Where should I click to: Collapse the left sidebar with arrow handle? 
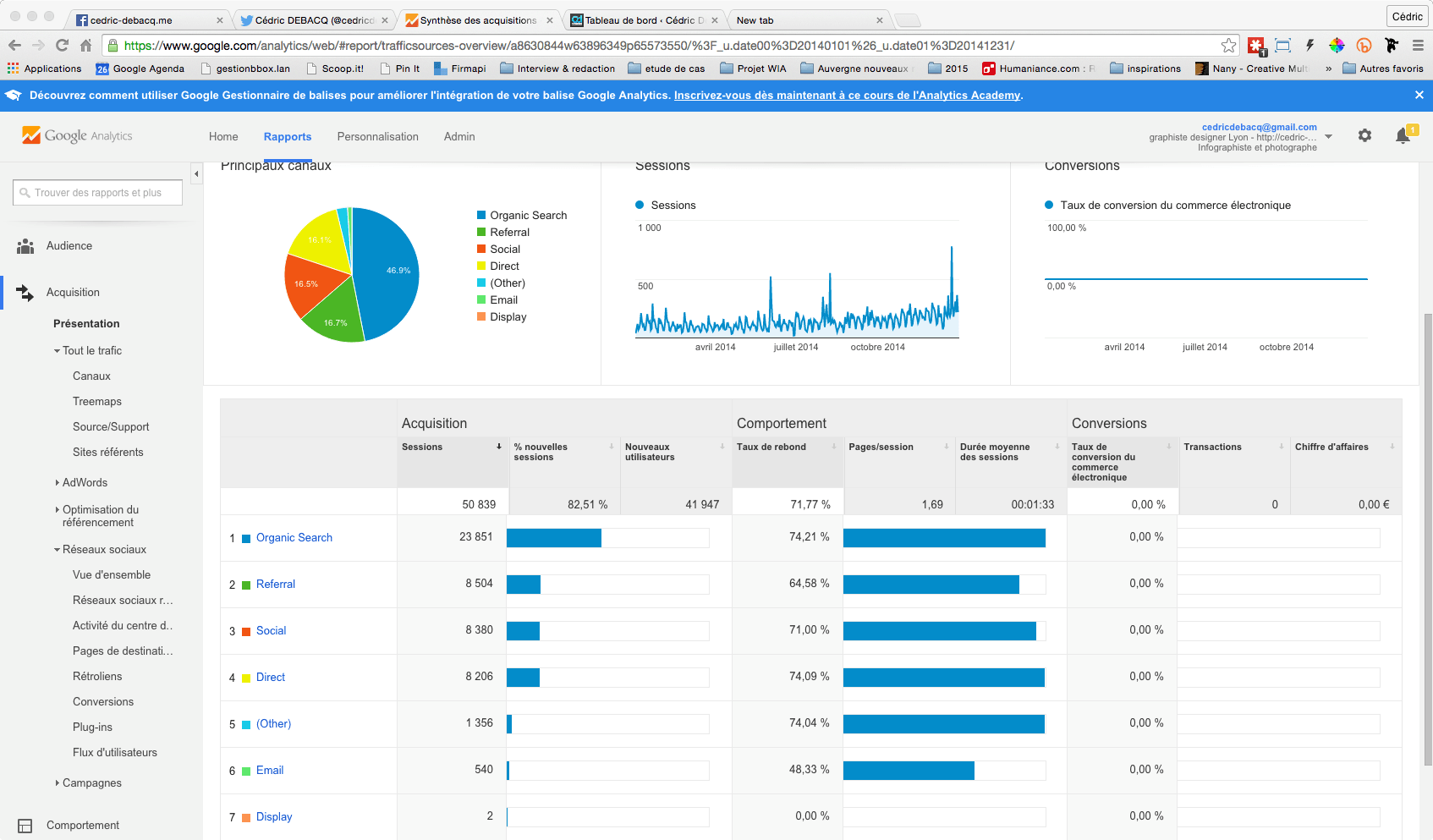point(196,174)
